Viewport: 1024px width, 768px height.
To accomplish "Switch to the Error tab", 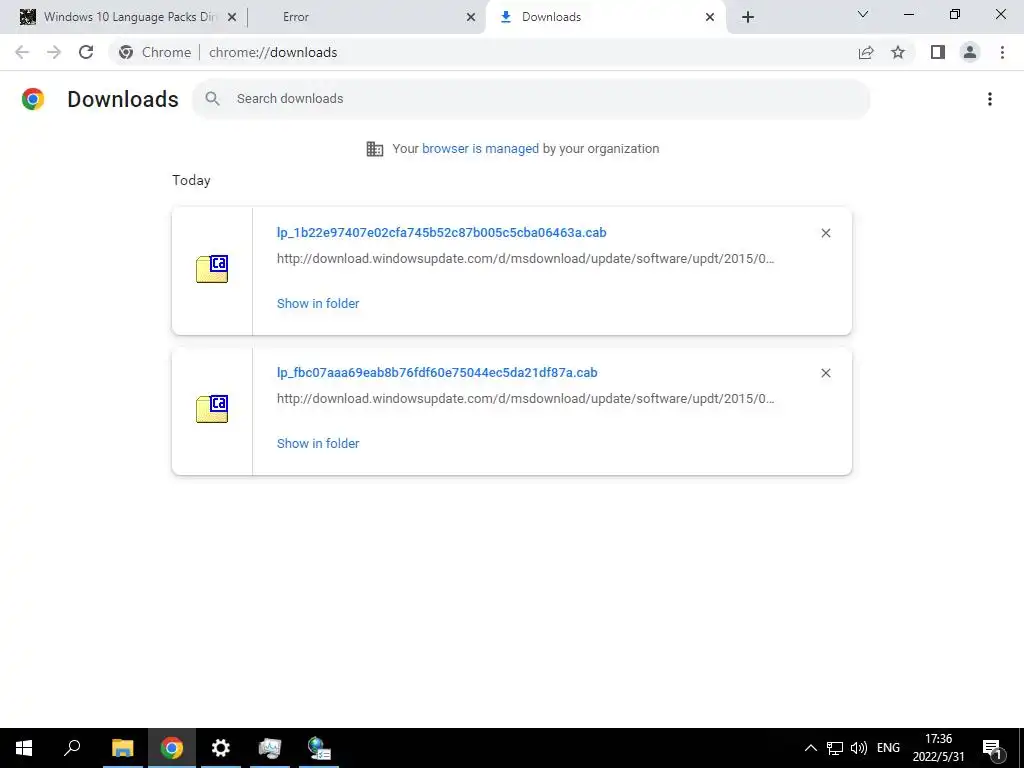I will click(366, 17).
